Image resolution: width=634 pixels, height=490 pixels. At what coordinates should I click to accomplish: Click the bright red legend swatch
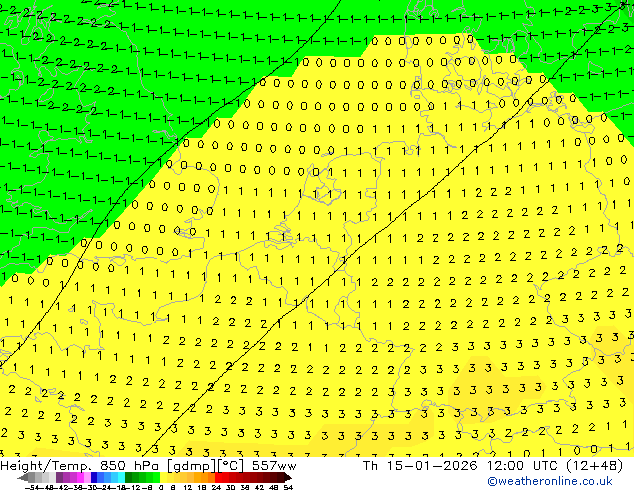(218, 478)
